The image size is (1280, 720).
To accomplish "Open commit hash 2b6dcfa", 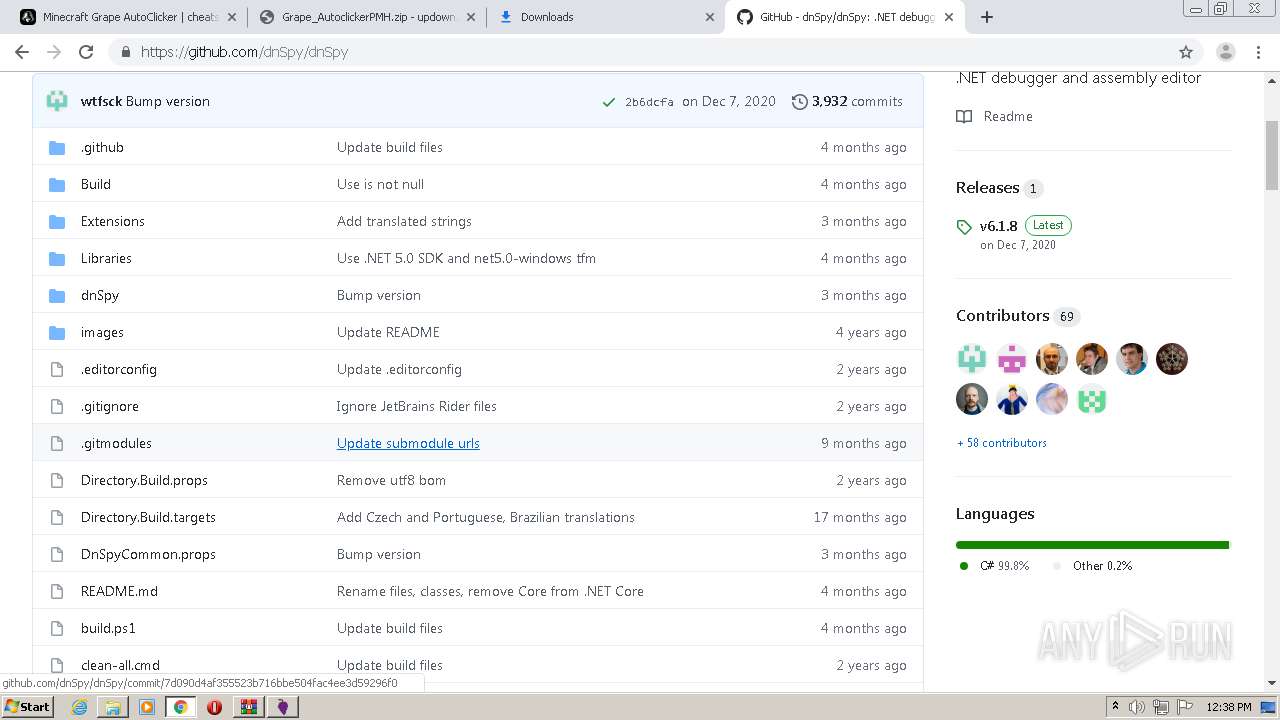I will click(x=649, y=102).
